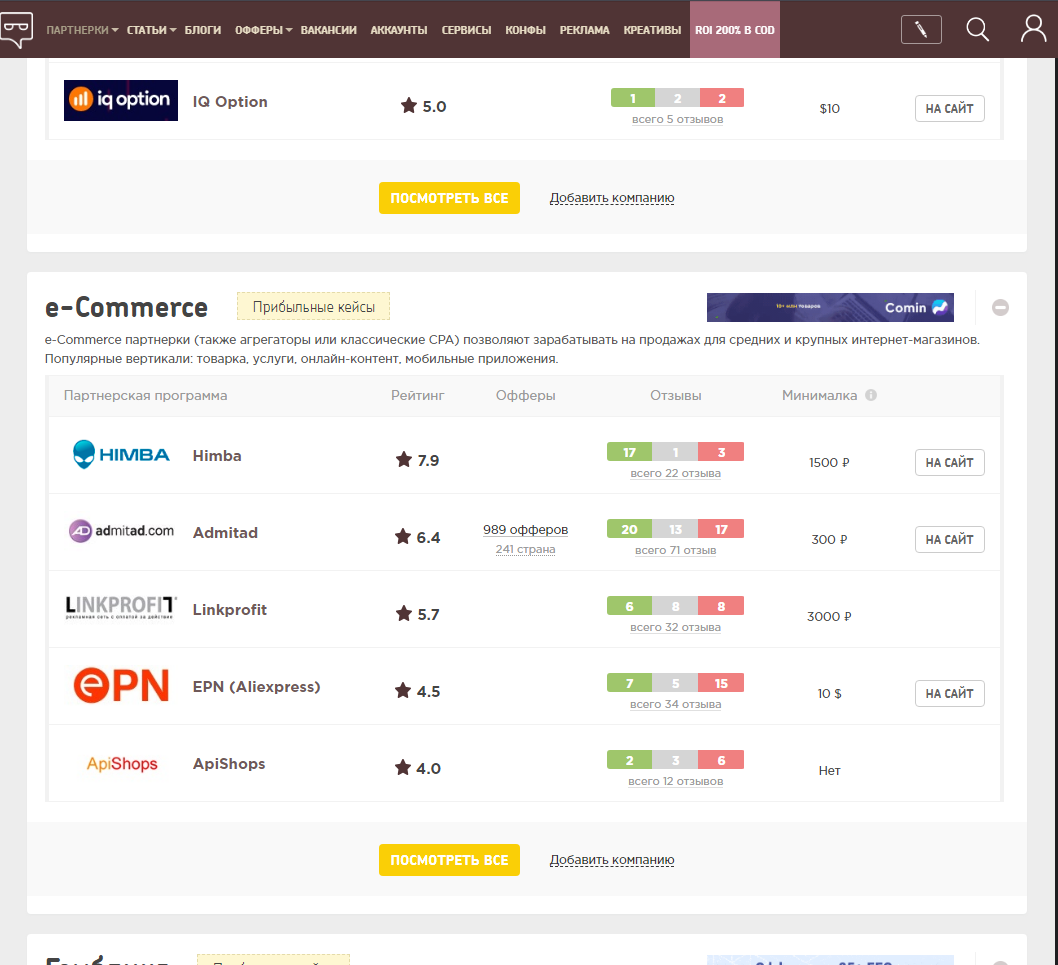Click the Linkprofit logo
This screenshot has height=965, width=1058.
tap(121, 607)
